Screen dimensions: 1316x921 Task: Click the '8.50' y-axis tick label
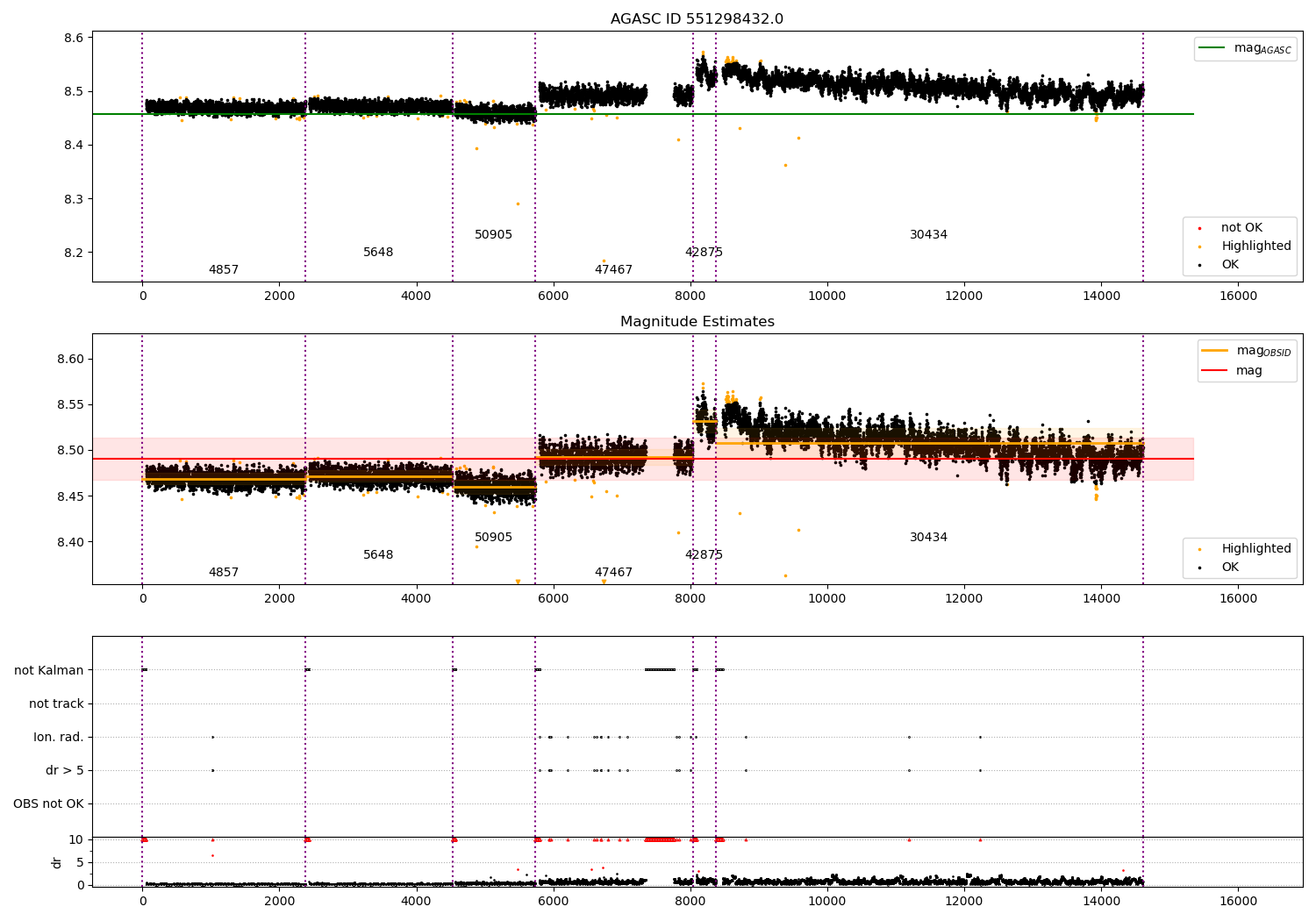tap(70, 451)
